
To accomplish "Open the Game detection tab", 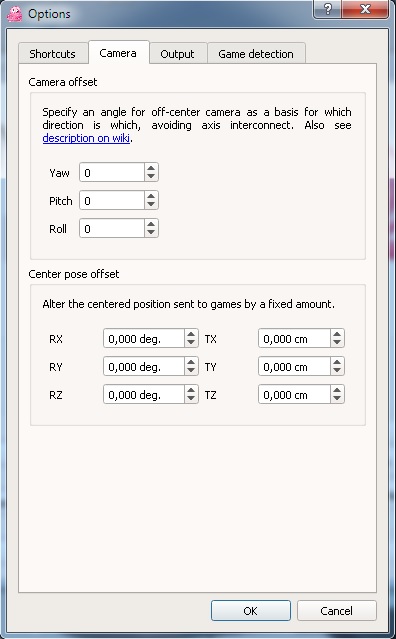I will [256, 54].
